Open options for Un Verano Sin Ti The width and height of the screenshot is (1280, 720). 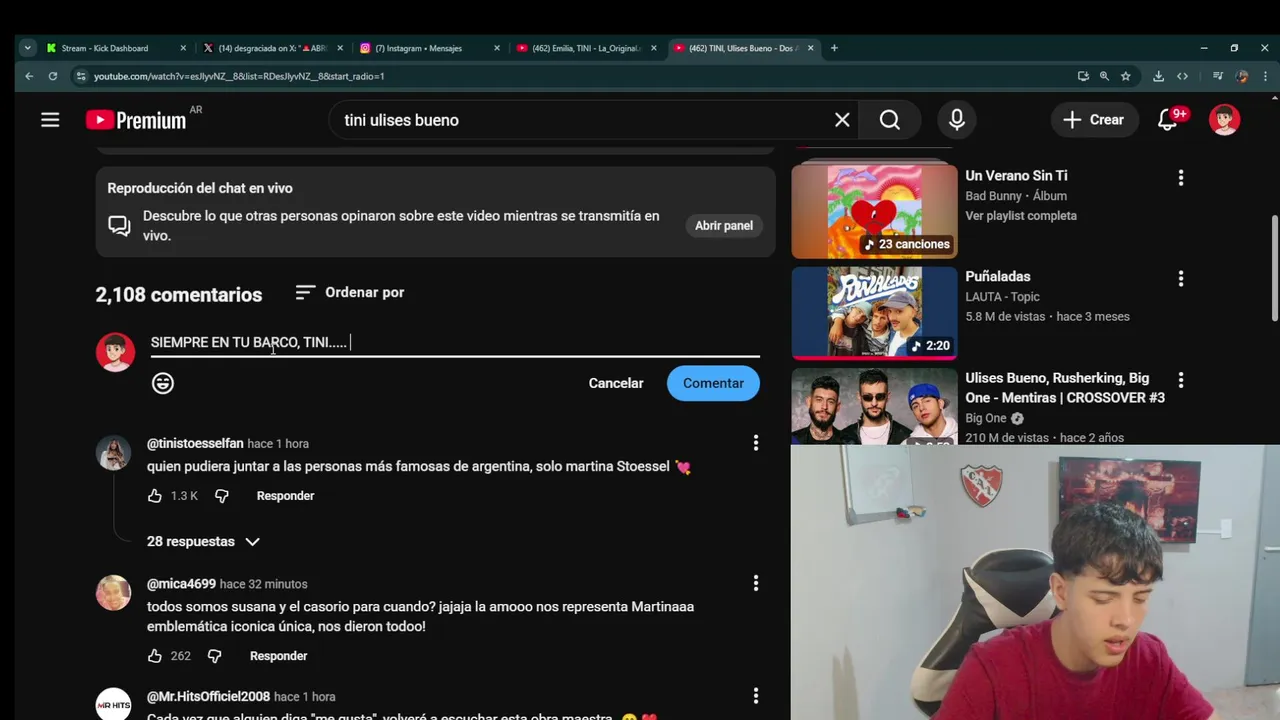pos(1181,178)
